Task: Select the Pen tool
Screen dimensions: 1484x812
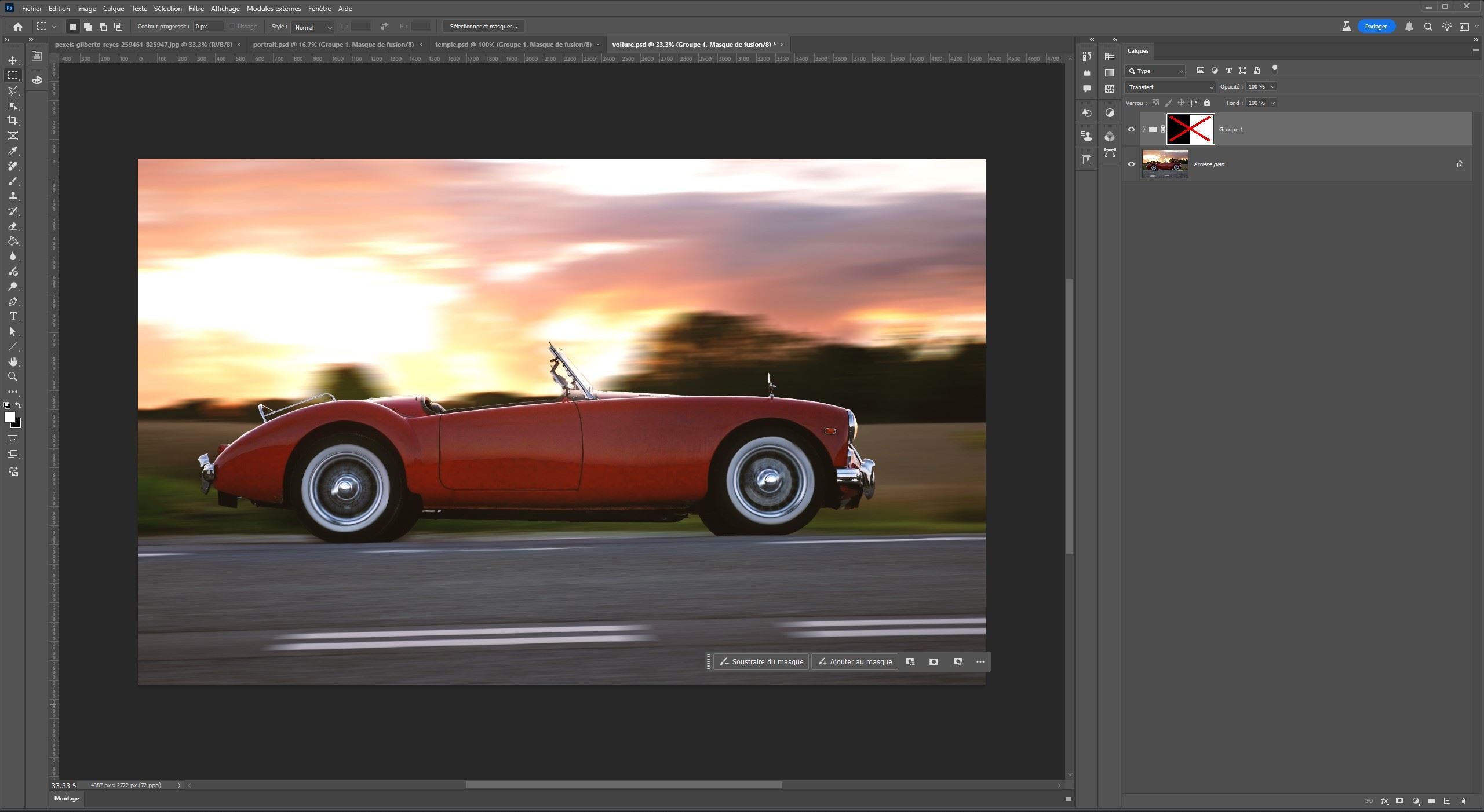Action: [13, 302]
